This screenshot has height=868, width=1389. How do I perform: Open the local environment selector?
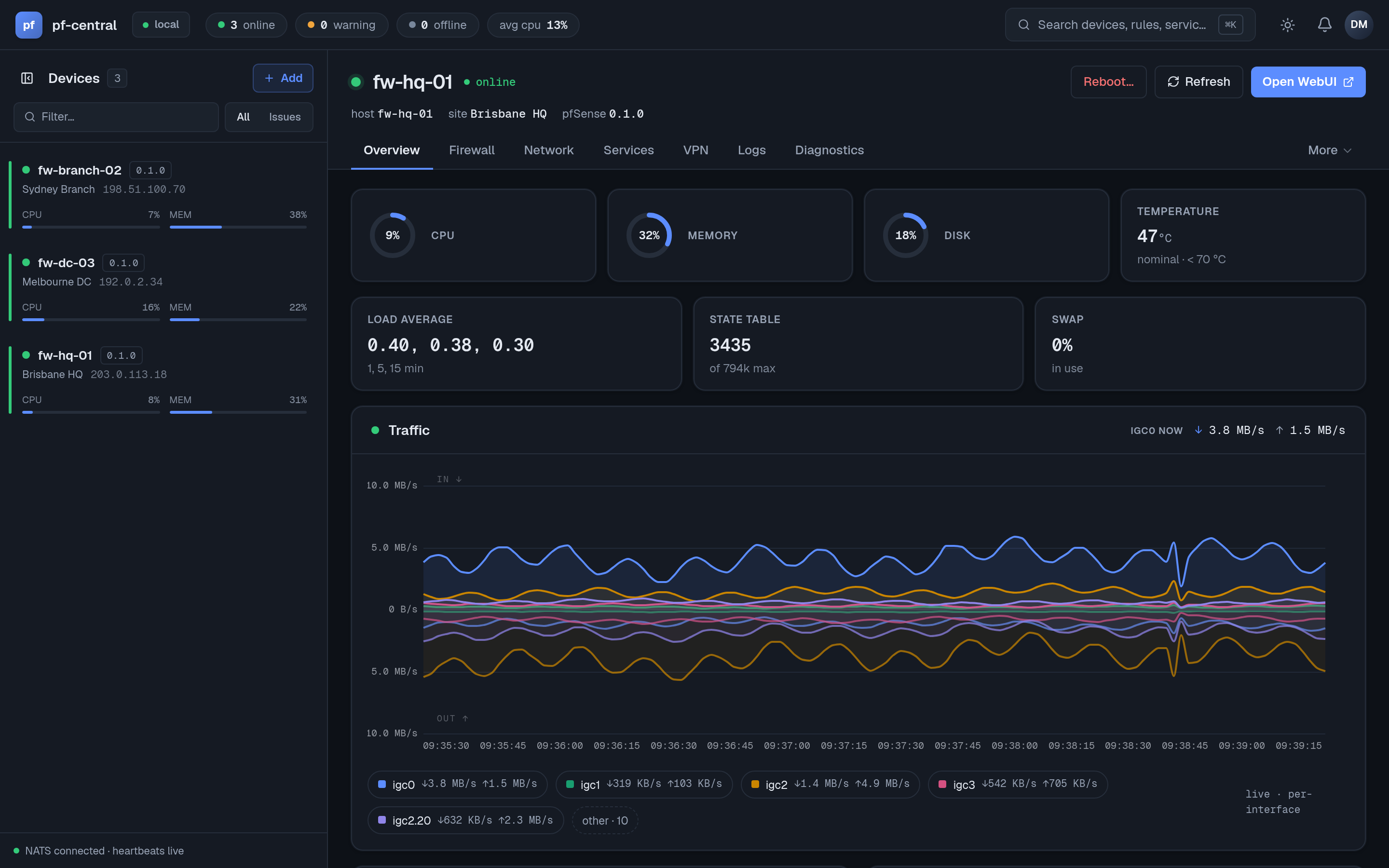(x=161, y=25)
